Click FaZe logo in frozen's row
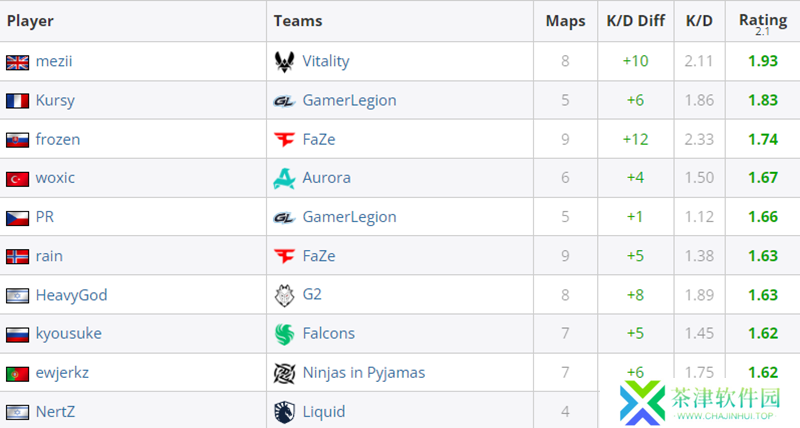800x428 pixels. [284, 139]
